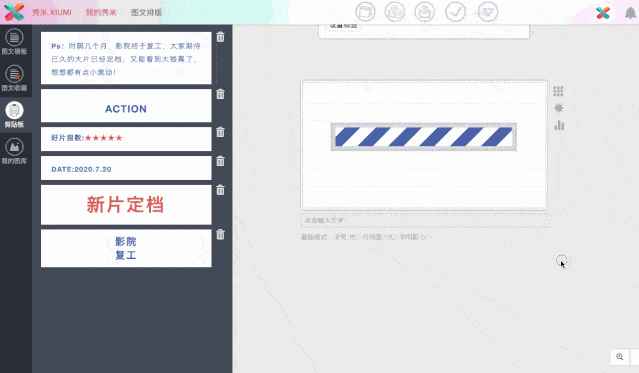Delete the 新片定档 clipboard item
639x373 pixels.
(x=220, y=190)
